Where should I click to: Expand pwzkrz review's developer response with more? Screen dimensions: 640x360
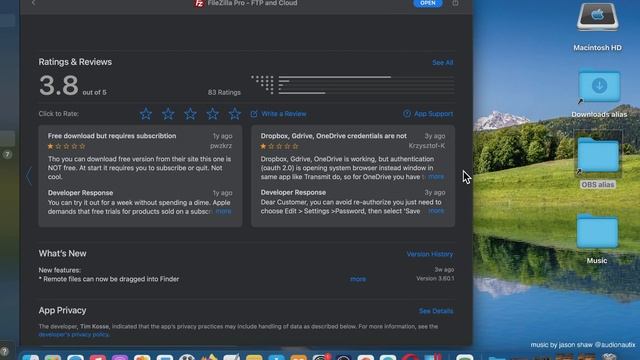(223, 211)
